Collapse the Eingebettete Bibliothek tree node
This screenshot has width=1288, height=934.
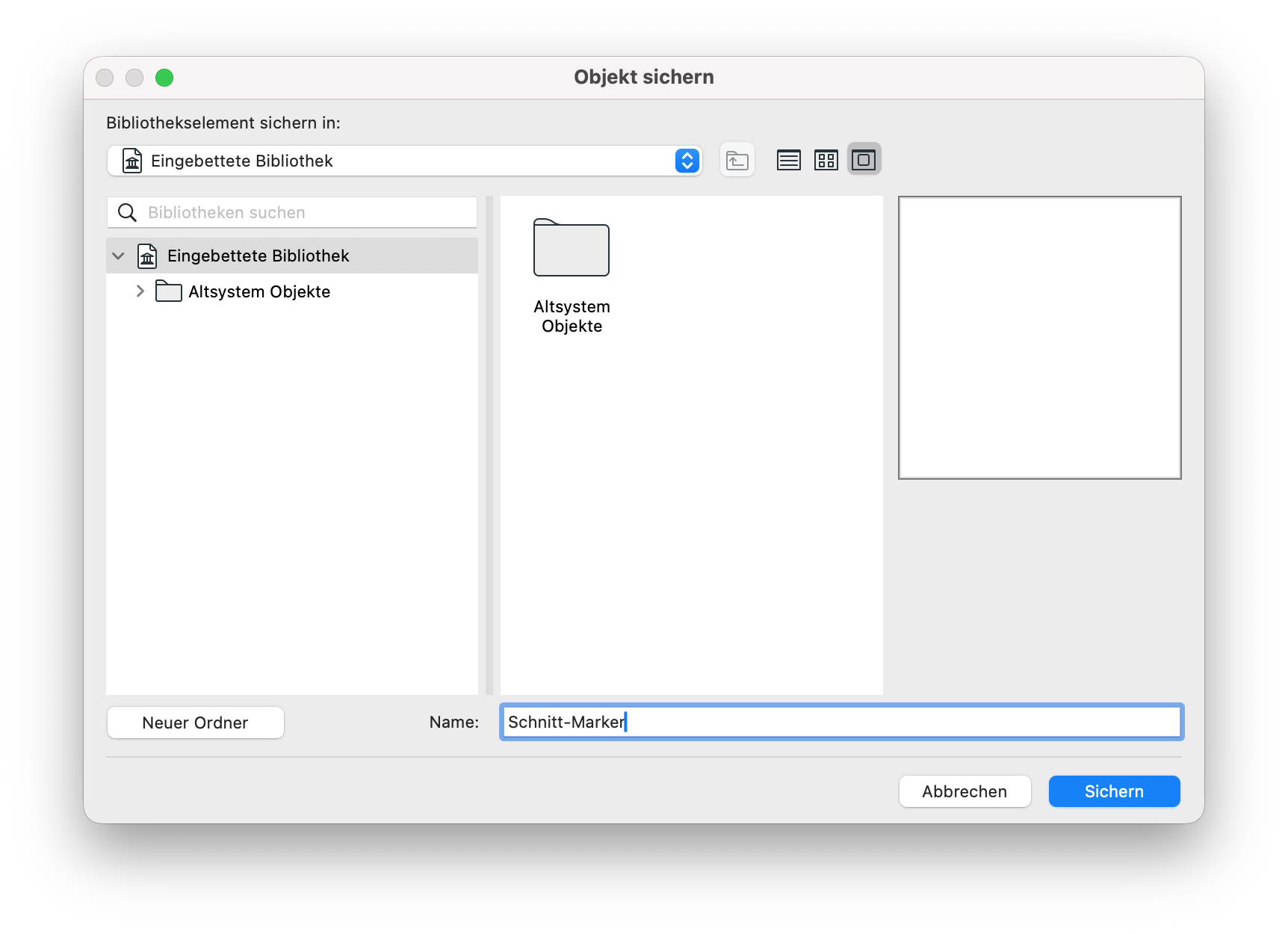click(118, 256)
